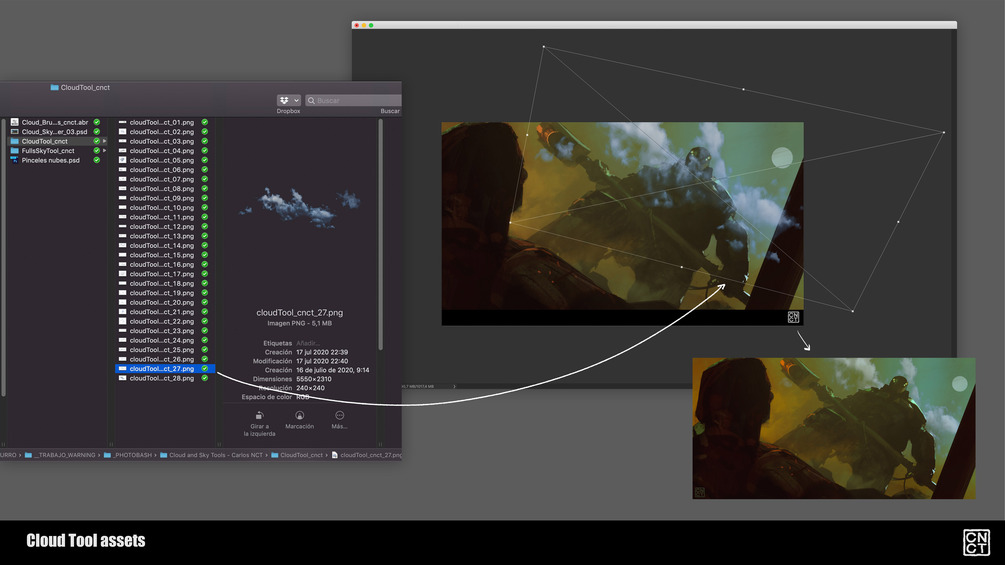
Task: Select cloudTool...ct_10.png
Action: point(165,208)
